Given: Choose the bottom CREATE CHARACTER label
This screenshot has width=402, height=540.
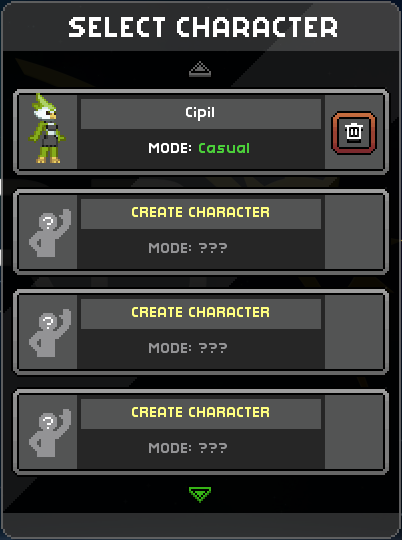Looking at the screenshot, I should click(x=200, y=412).
